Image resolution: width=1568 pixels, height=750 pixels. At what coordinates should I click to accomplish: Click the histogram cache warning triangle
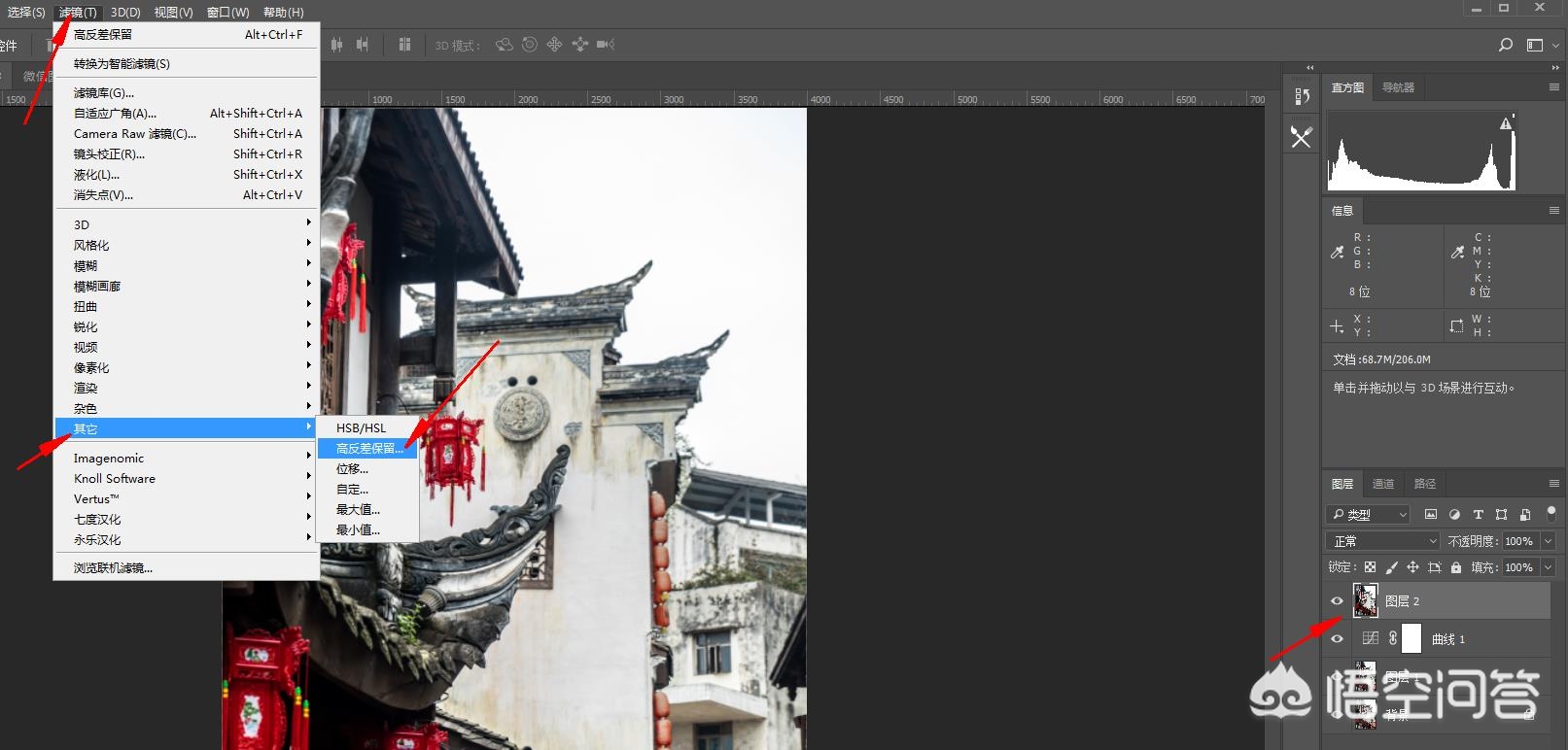[1506, 123]
